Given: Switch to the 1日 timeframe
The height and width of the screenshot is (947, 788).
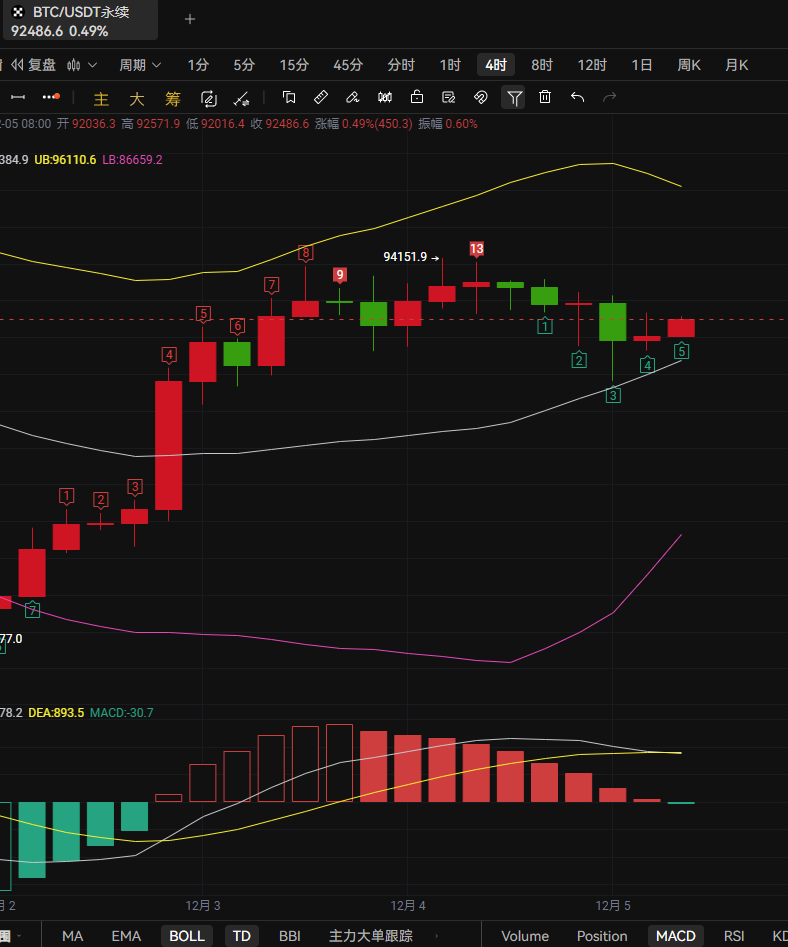Looking at the screenshot, I should [642, 65].
